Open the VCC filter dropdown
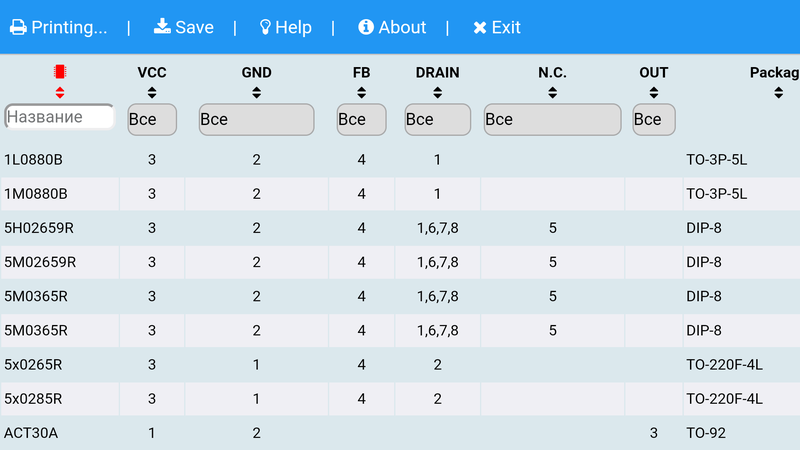This screenshot has width=800, height=450. point(152,119)
